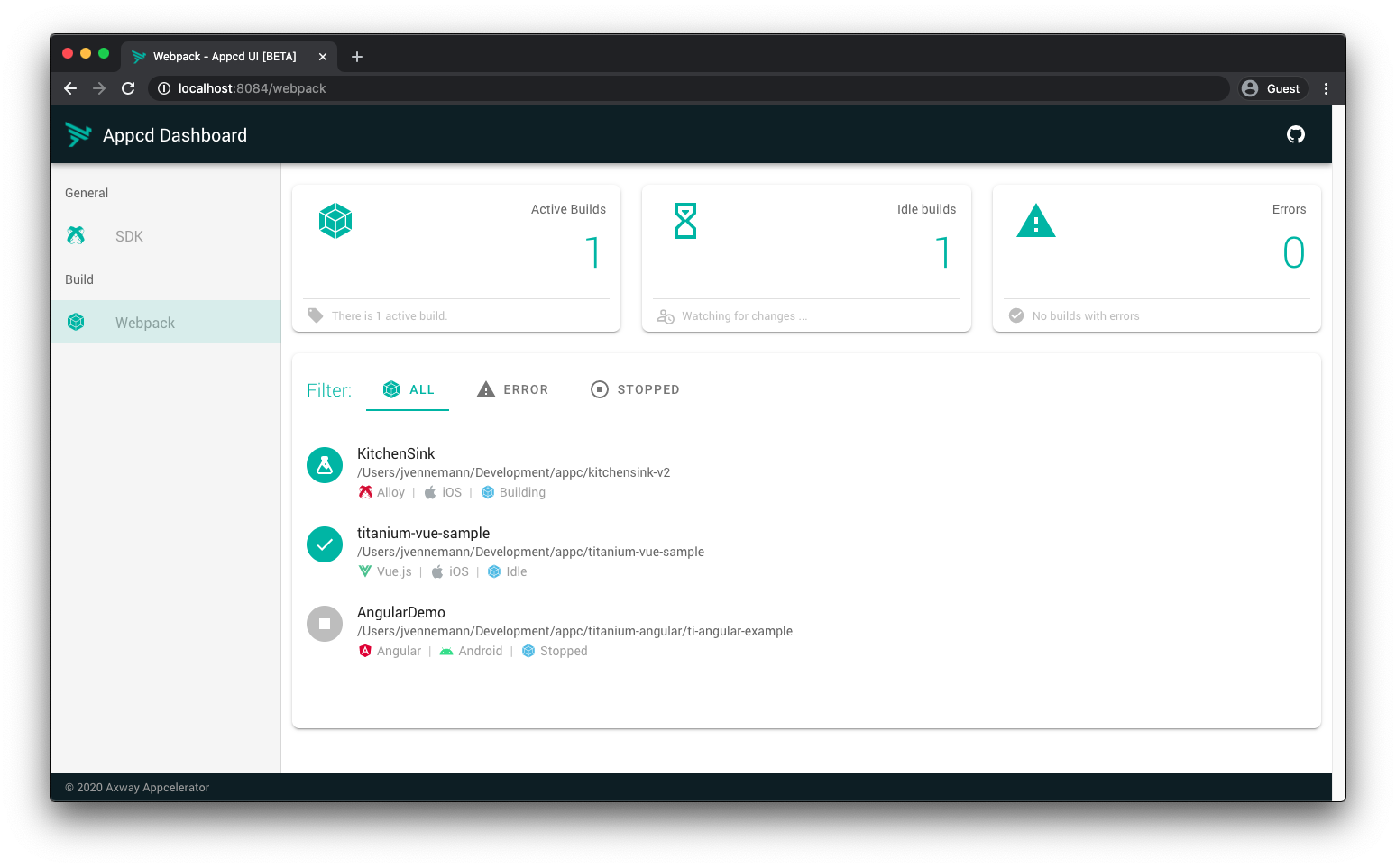
Task: Click the Idle status cube icon
Action: click(x=494, y=571)
